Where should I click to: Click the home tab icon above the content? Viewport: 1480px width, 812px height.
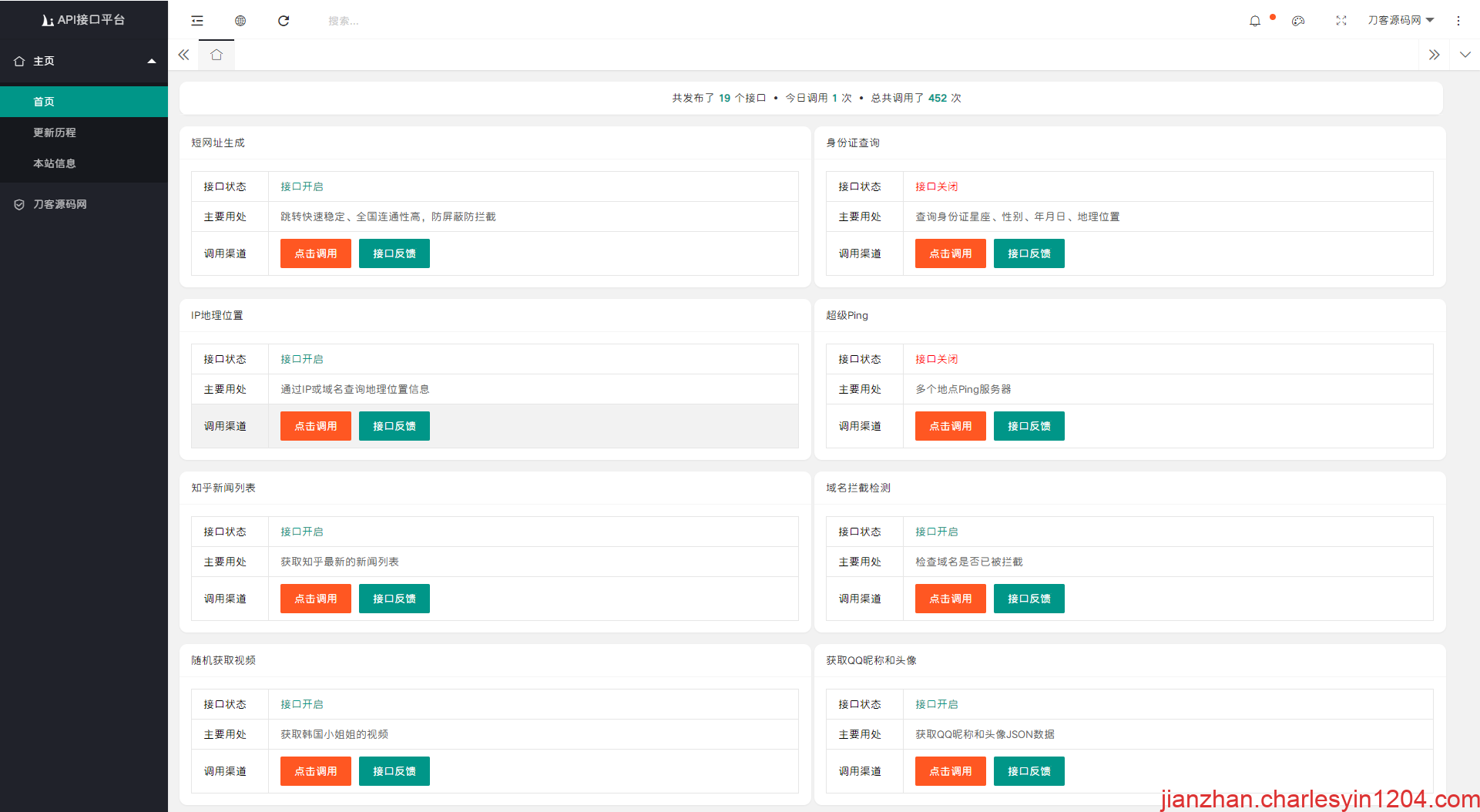pos(216,55)
